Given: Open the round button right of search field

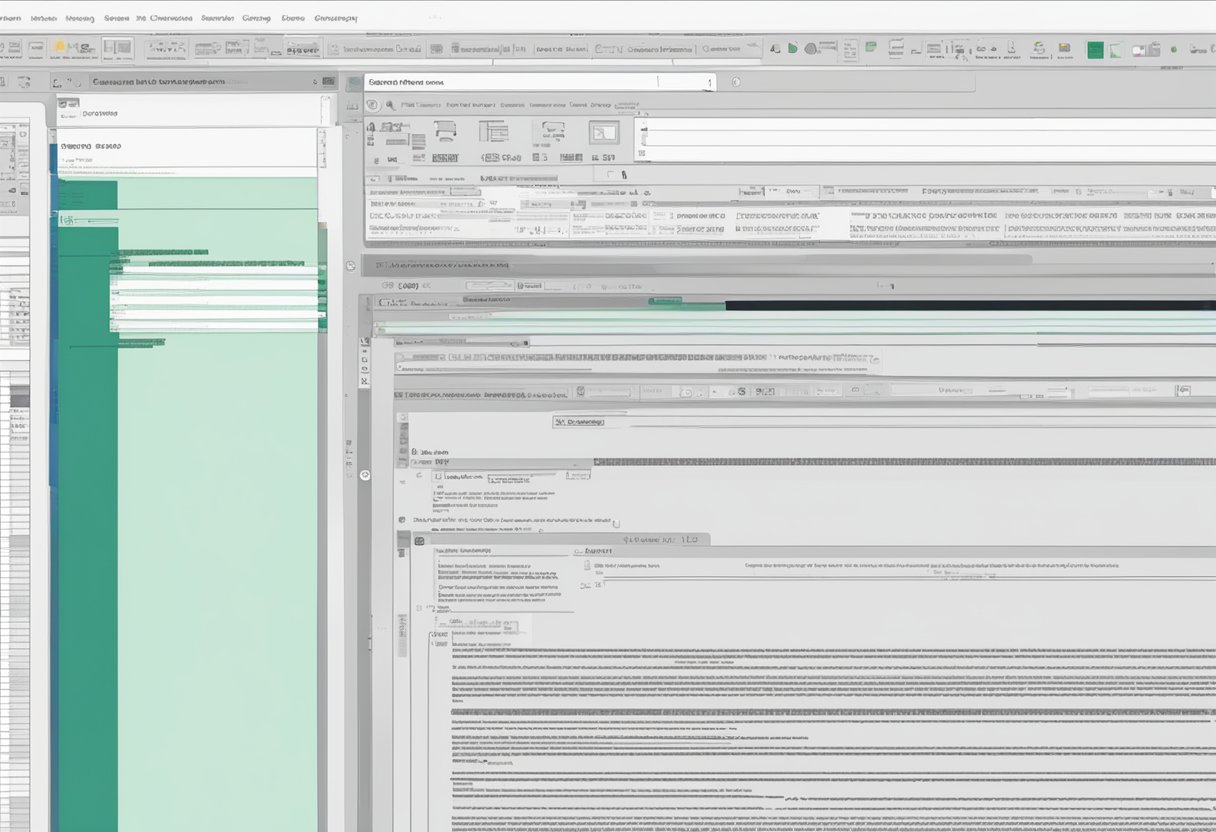Looking at the screenshot, I should click(736, 82).
